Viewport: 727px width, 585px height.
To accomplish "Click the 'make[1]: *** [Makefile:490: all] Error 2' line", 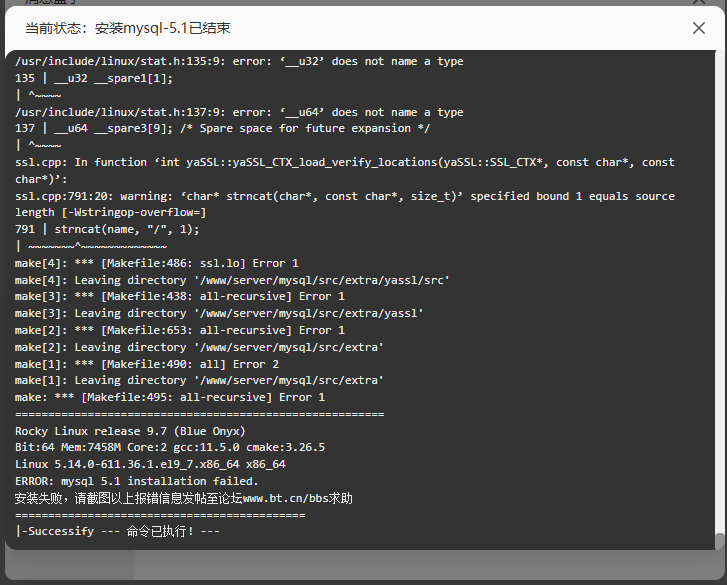I will tap(147, 364).
